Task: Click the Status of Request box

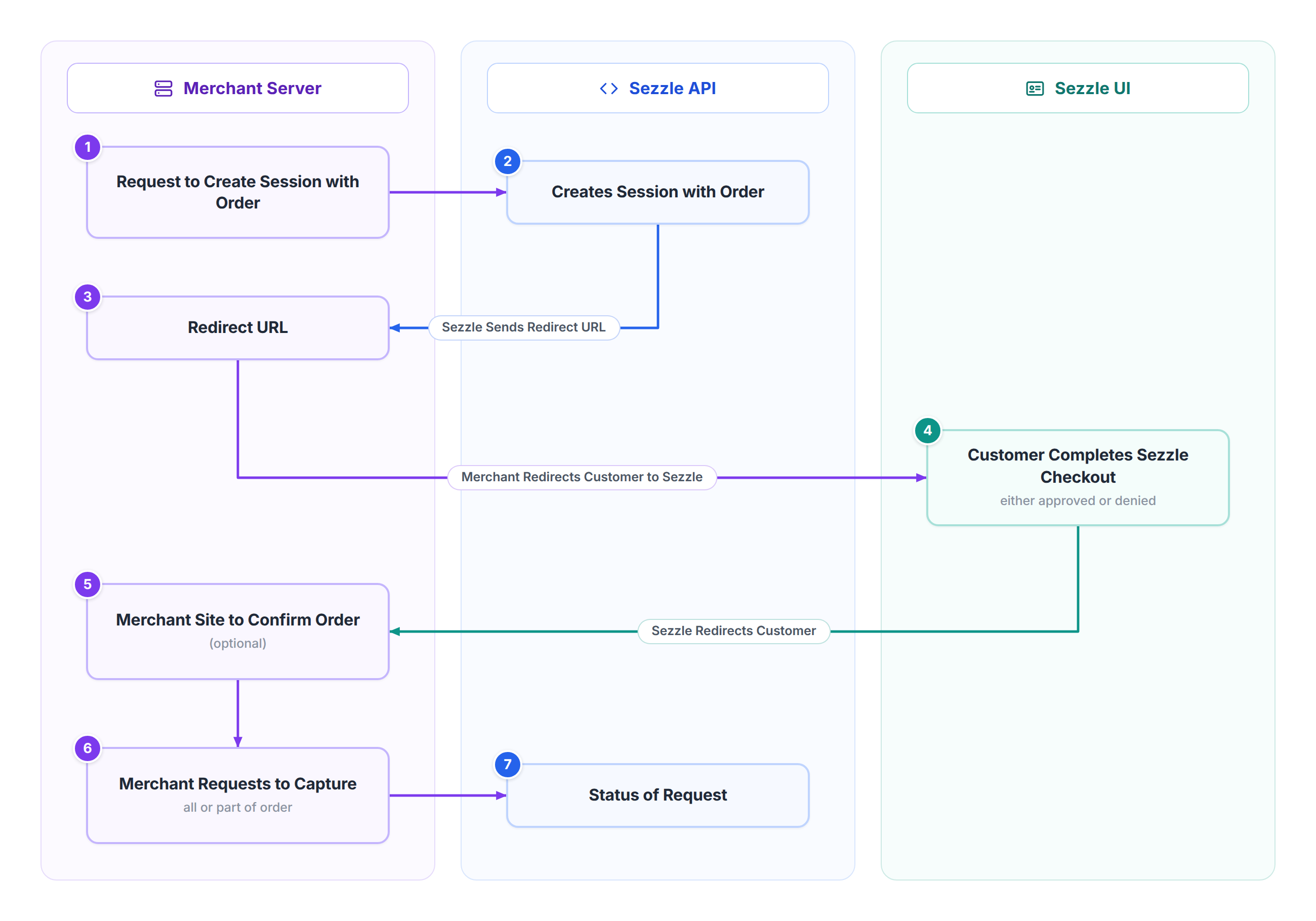Action: pos(658,796)
